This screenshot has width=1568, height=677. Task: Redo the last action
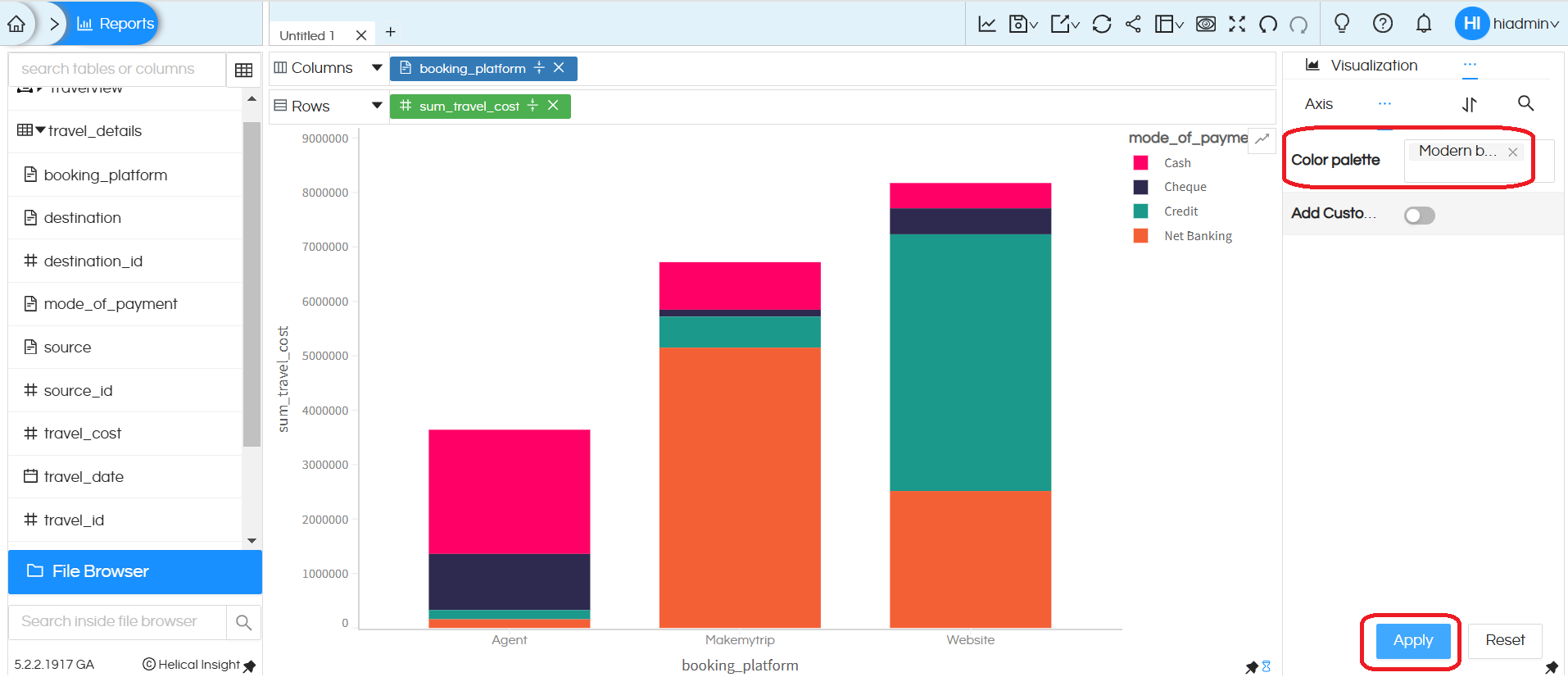coord(1298,25)
